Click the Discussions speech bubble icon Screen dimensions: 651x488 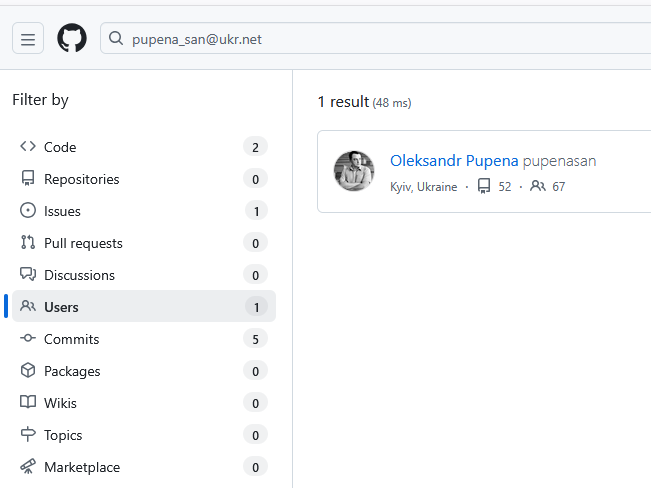pos(28,275)
